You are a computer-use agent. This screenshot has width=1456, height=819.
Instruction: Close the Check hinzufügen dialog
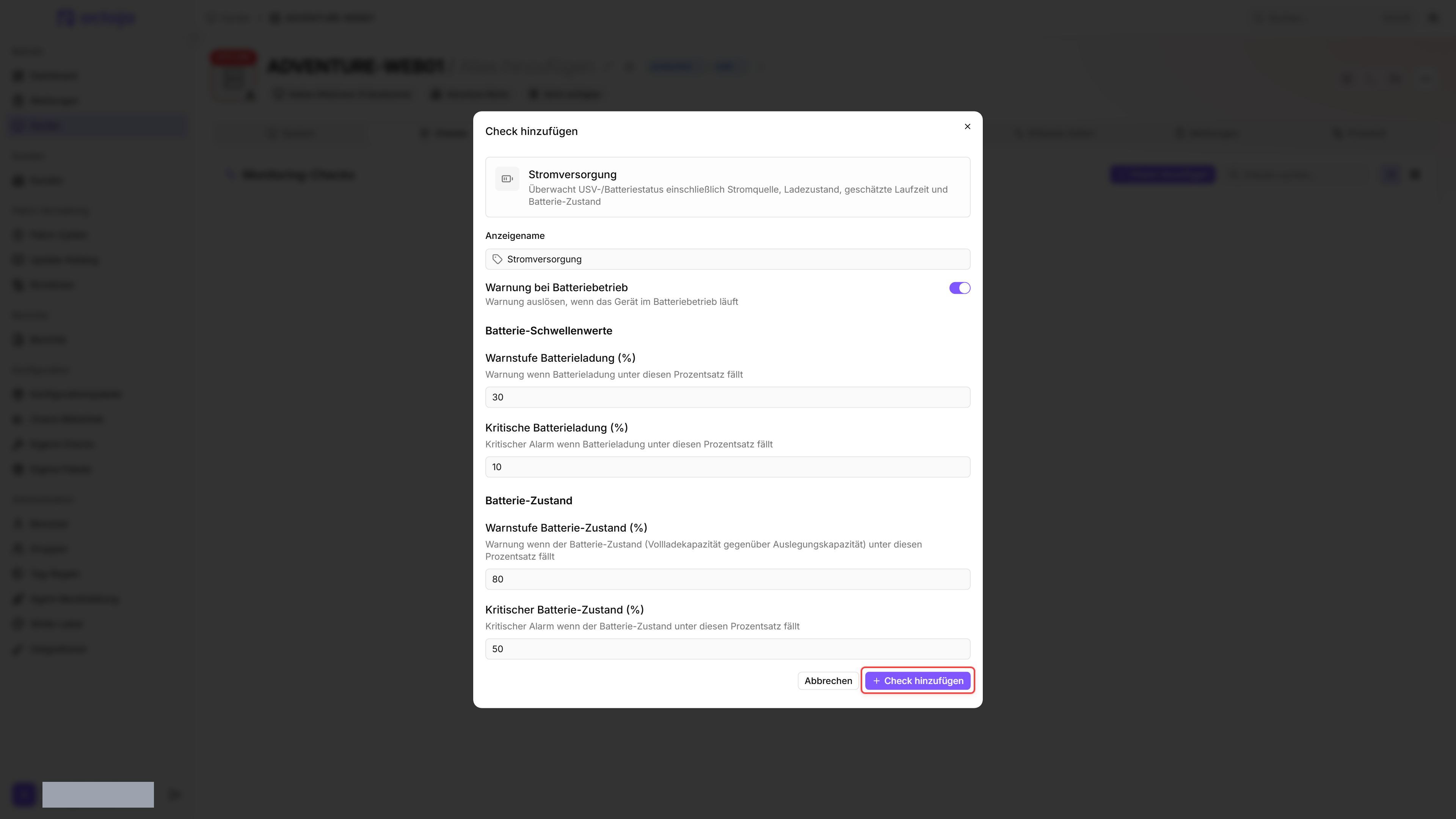(x=967, y=127)
